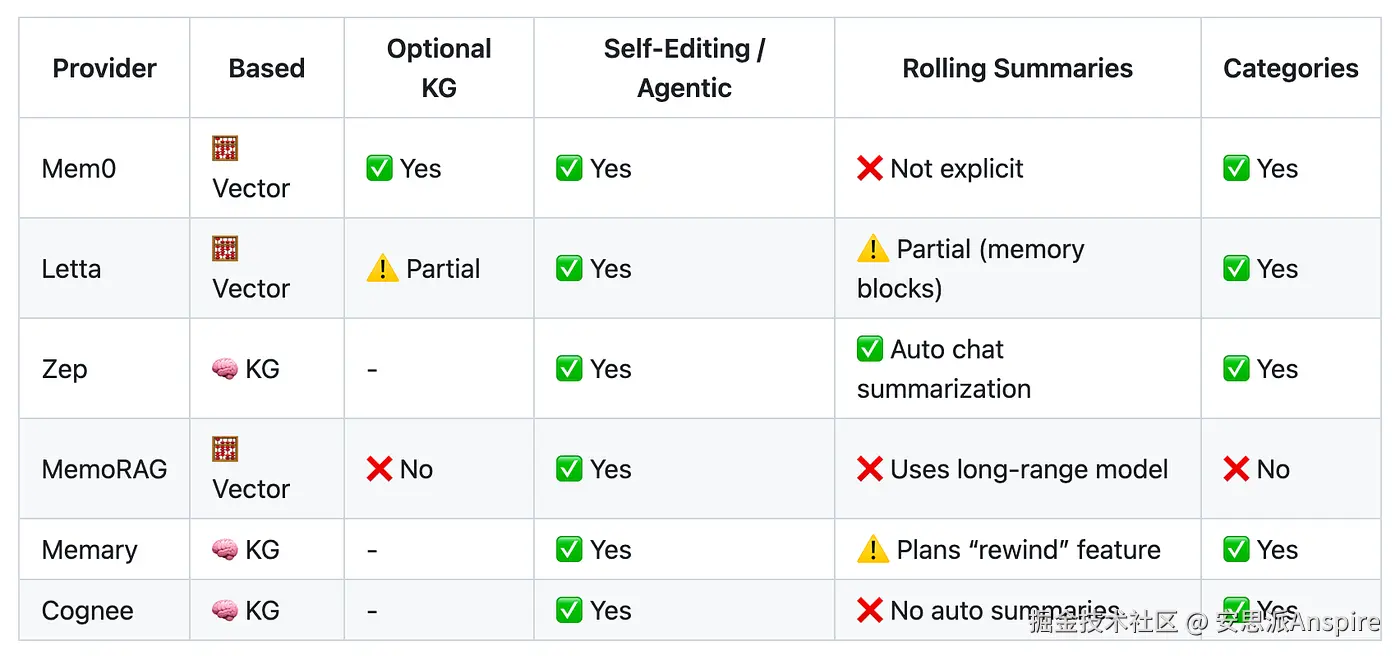The height and width of the screenshot is (656, 1400).
Task: Click the abacus icon in the MemoRAG row
Action: pyautogui.click(x=225, y=449)
